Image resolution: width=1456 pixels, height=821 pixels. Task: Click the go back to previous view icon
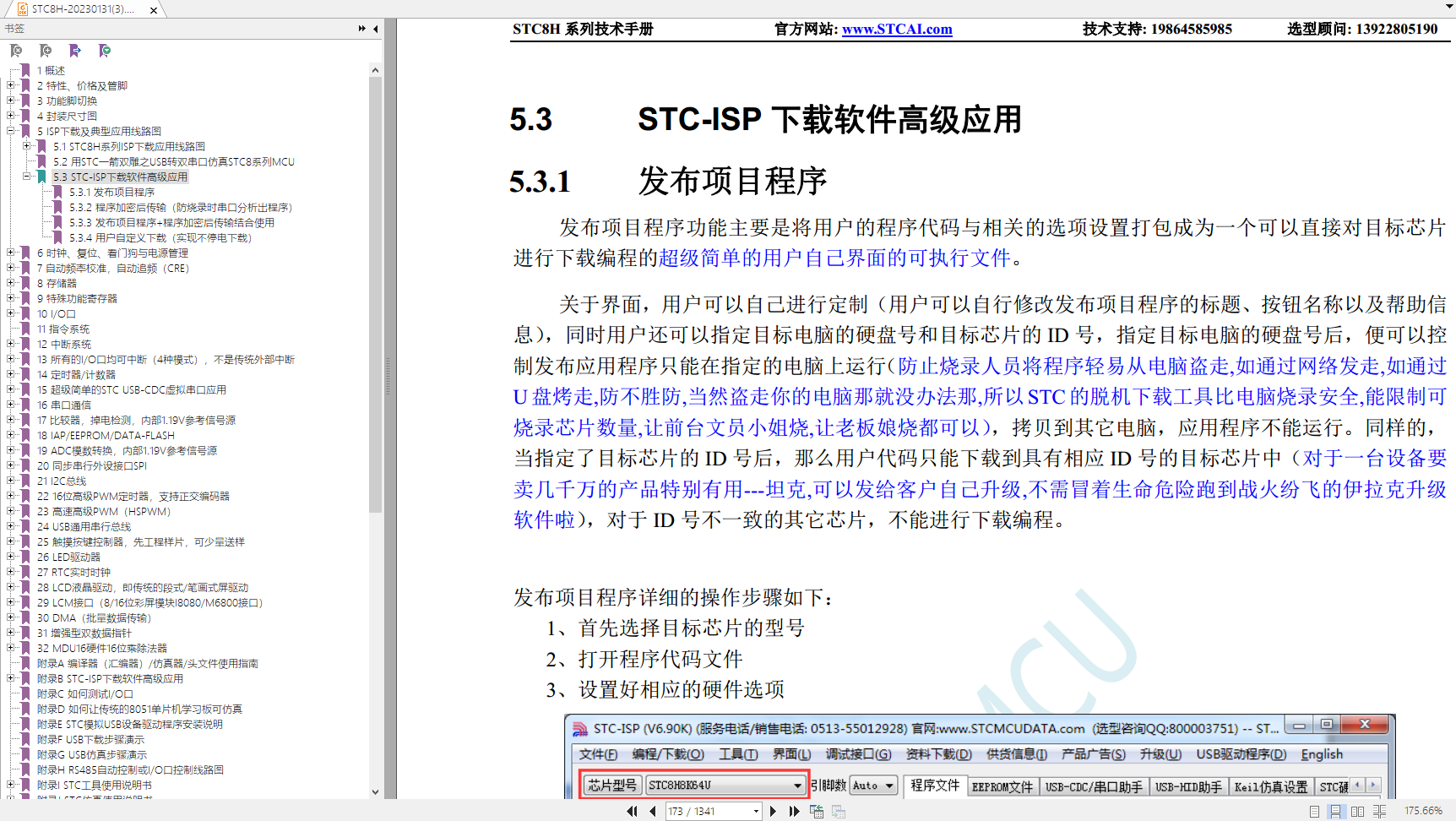click(x=817, y=811)
